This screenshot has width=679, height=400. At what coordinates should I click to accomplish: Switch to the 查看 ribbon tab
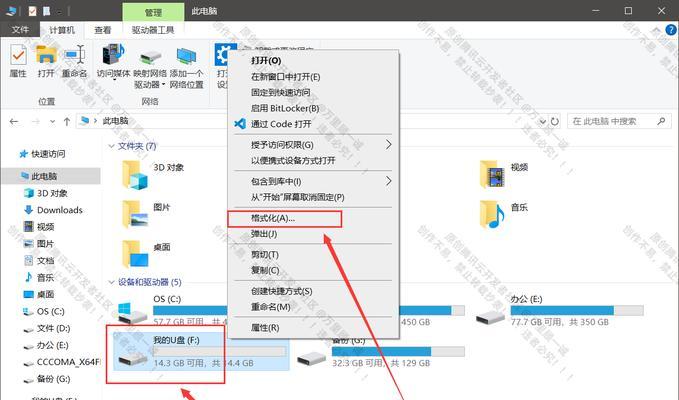point(103,30)
